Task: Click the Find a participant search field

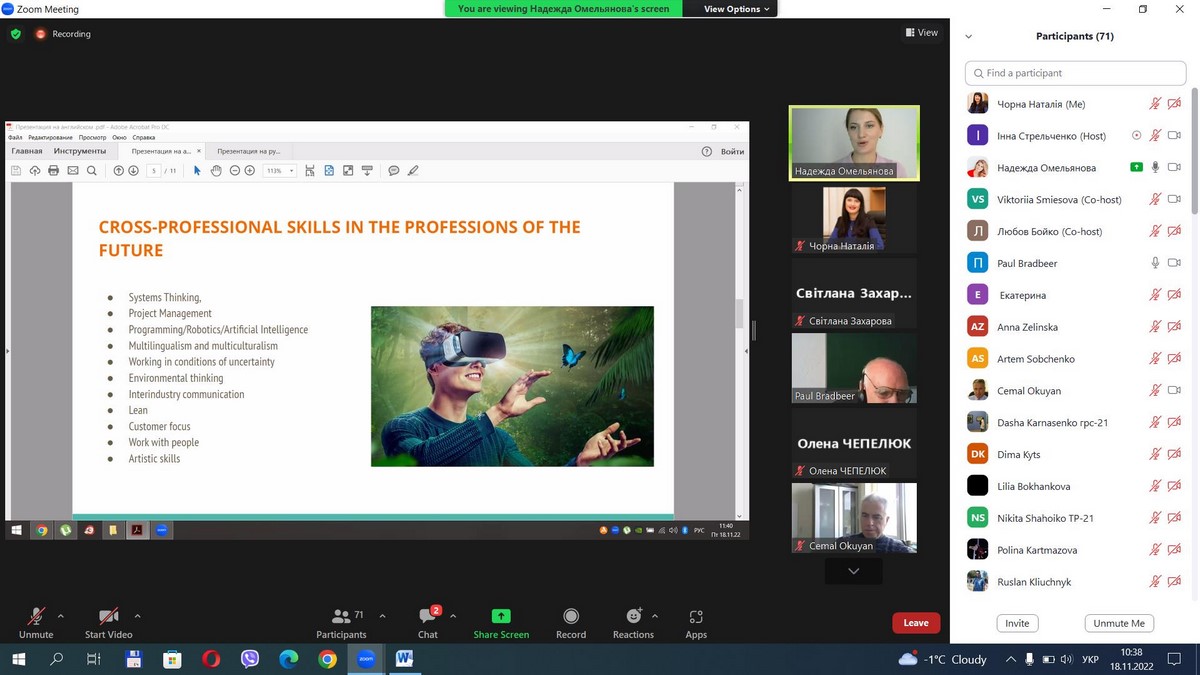Action: point(1075,73)
